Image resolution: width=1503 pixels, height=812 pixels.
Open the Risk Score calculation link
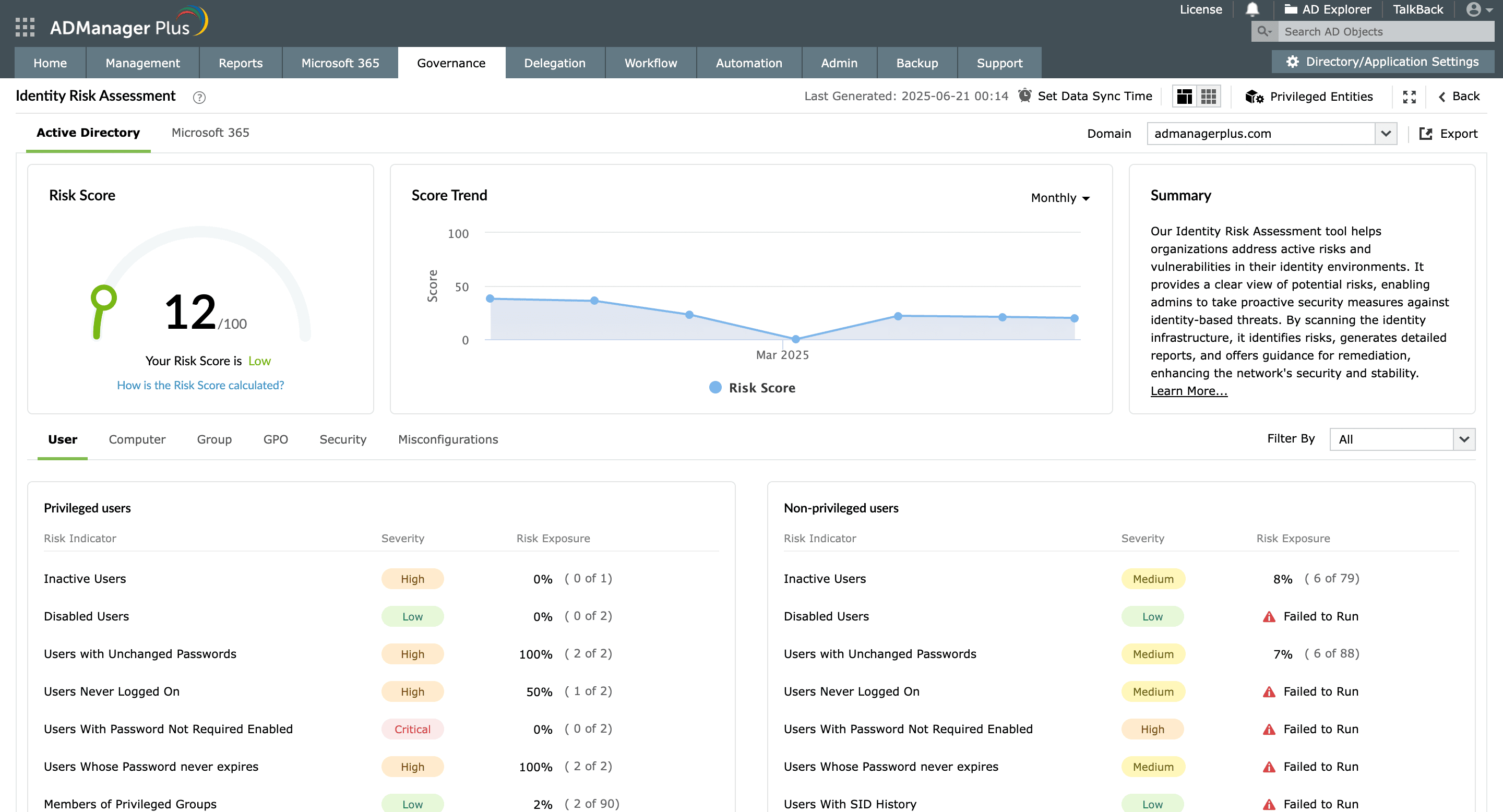click(200, 385)
